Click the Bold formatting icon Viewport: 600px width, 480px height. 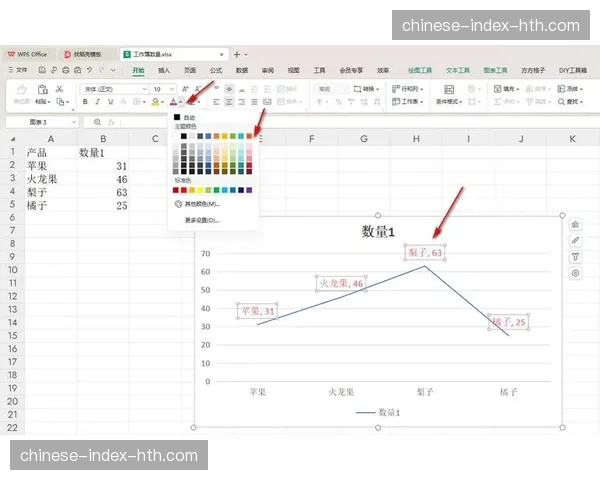(x=84, y=102)
